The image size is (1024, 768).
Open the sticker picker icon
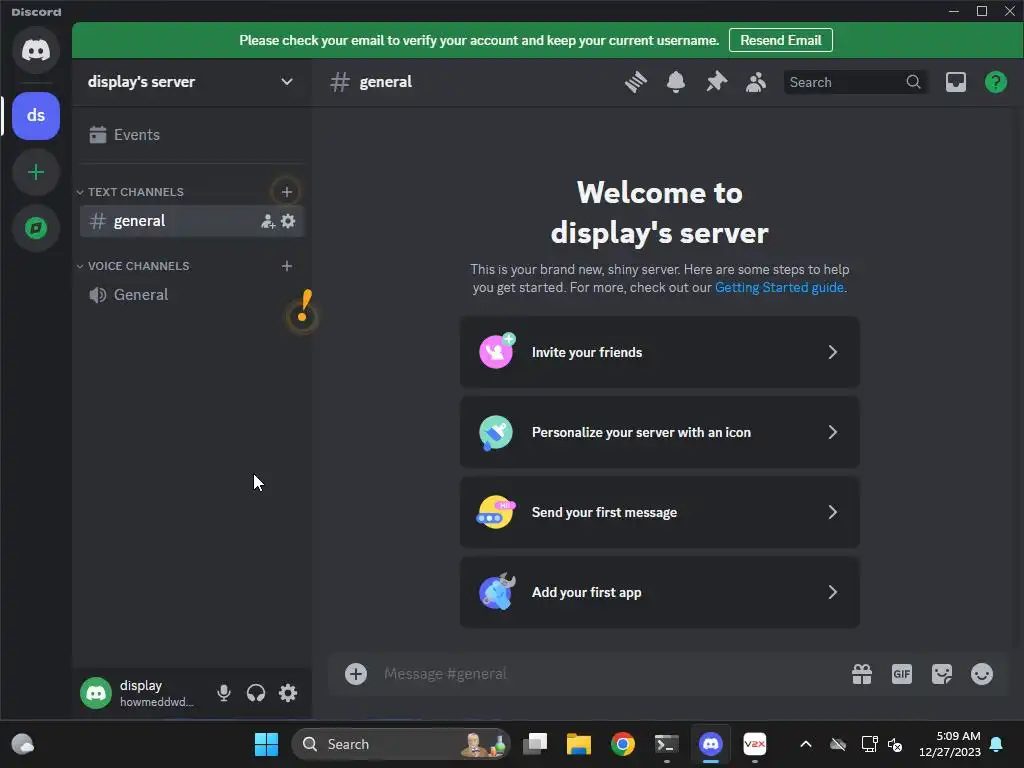(942, 674)
